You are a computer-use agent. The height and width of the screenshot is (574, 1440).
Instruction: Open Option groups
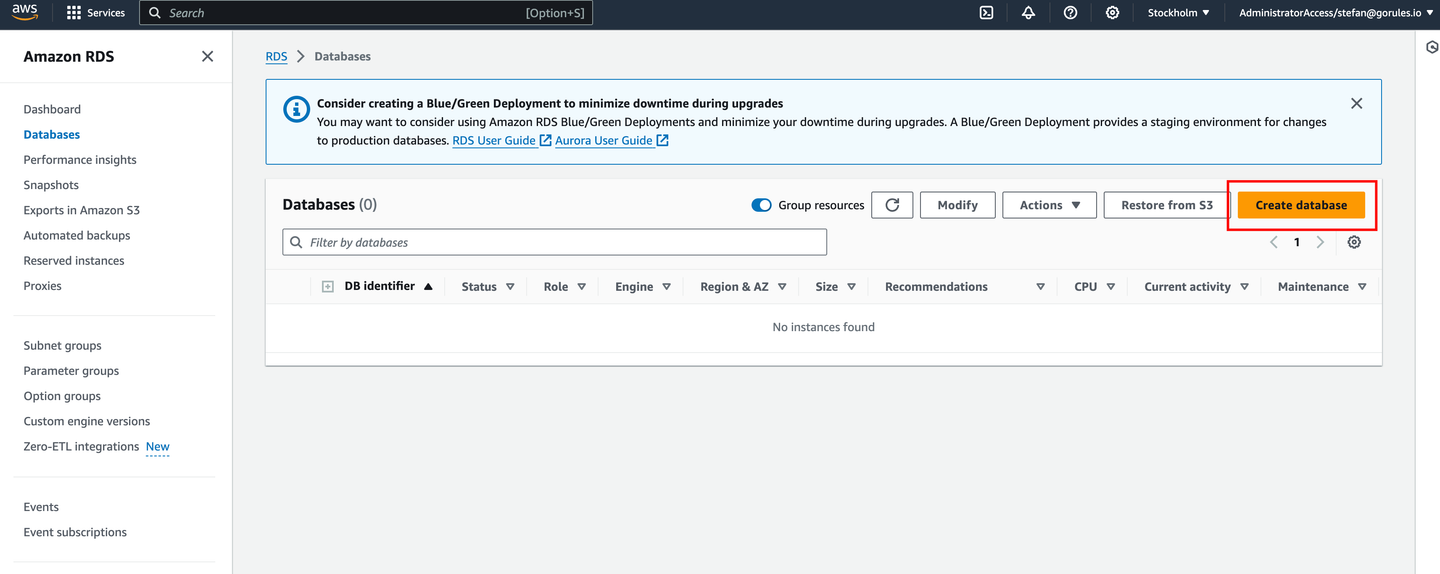62,396
